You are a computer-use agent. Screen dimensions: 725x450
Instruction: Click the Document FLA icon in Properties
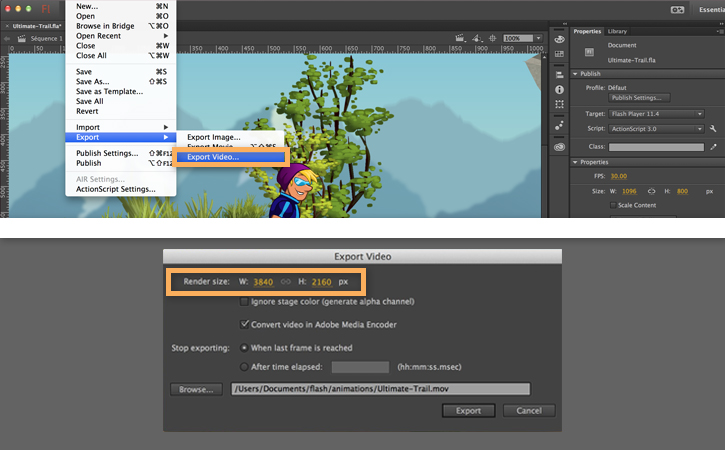pyautogui.click(x=589, y=52)
